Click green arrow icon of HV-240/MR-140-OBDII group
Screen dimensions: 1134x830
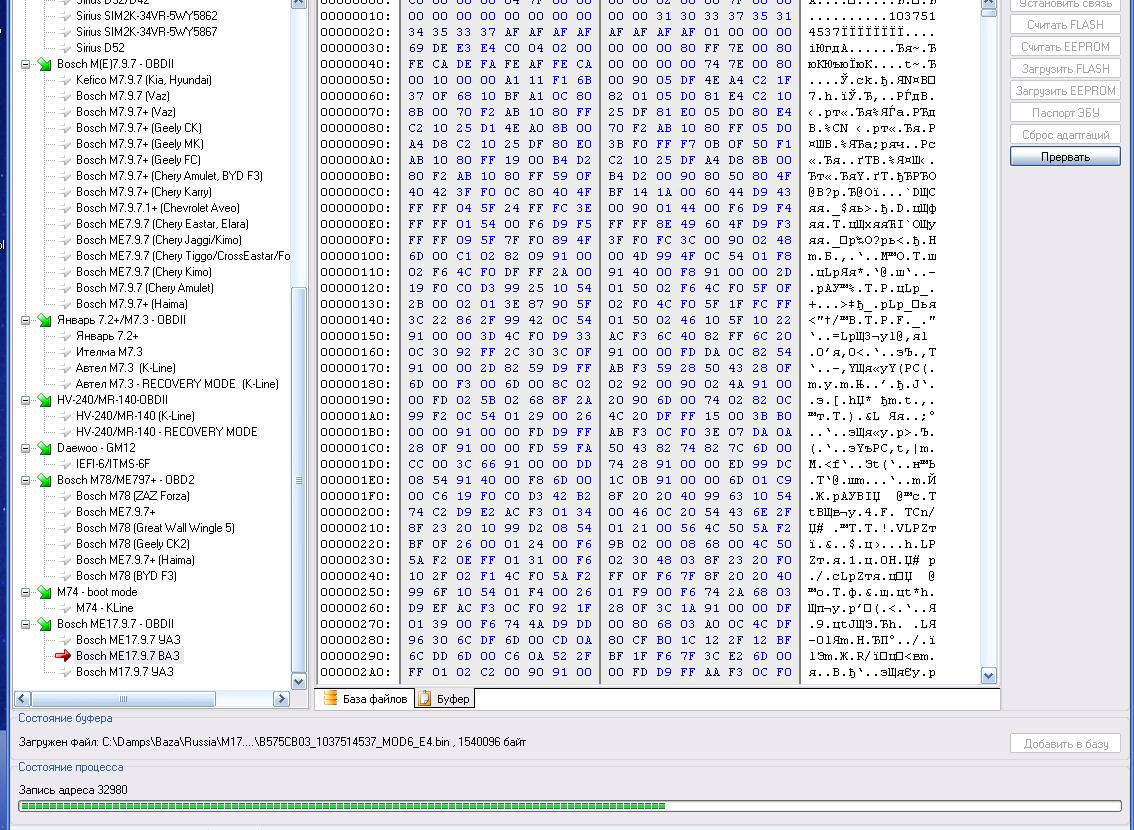coord(44,400)
